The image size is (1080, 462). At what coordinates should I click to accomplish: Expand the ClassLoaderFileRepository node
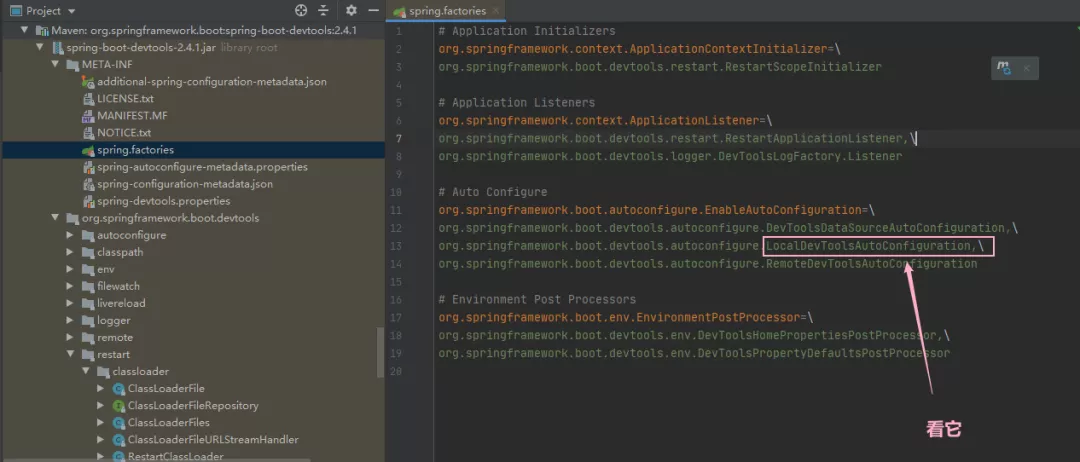click(101, 406)
